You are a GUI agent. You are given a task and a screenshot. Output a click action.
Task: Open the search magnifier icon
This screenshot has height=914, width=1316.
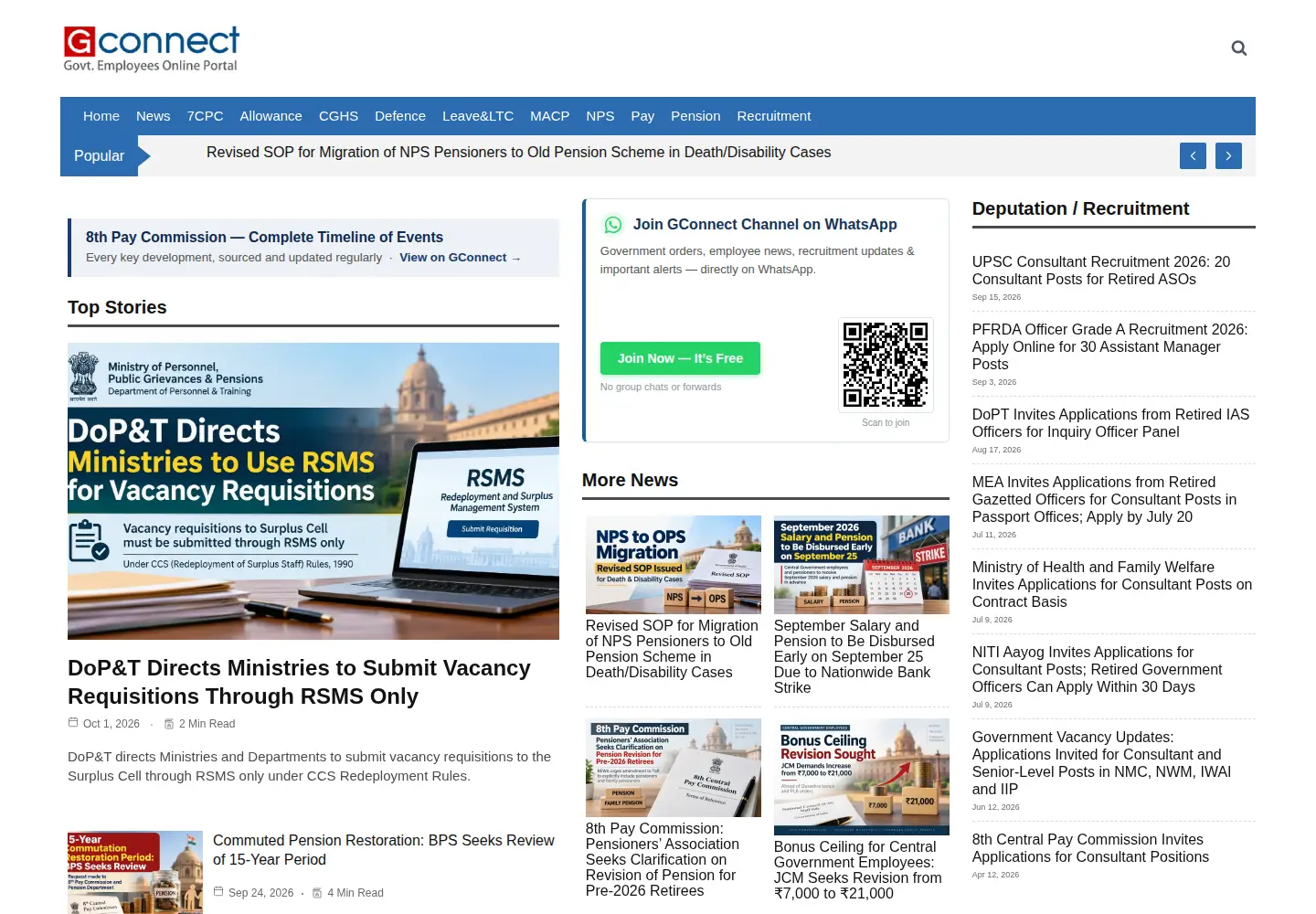coord(1238,48)
